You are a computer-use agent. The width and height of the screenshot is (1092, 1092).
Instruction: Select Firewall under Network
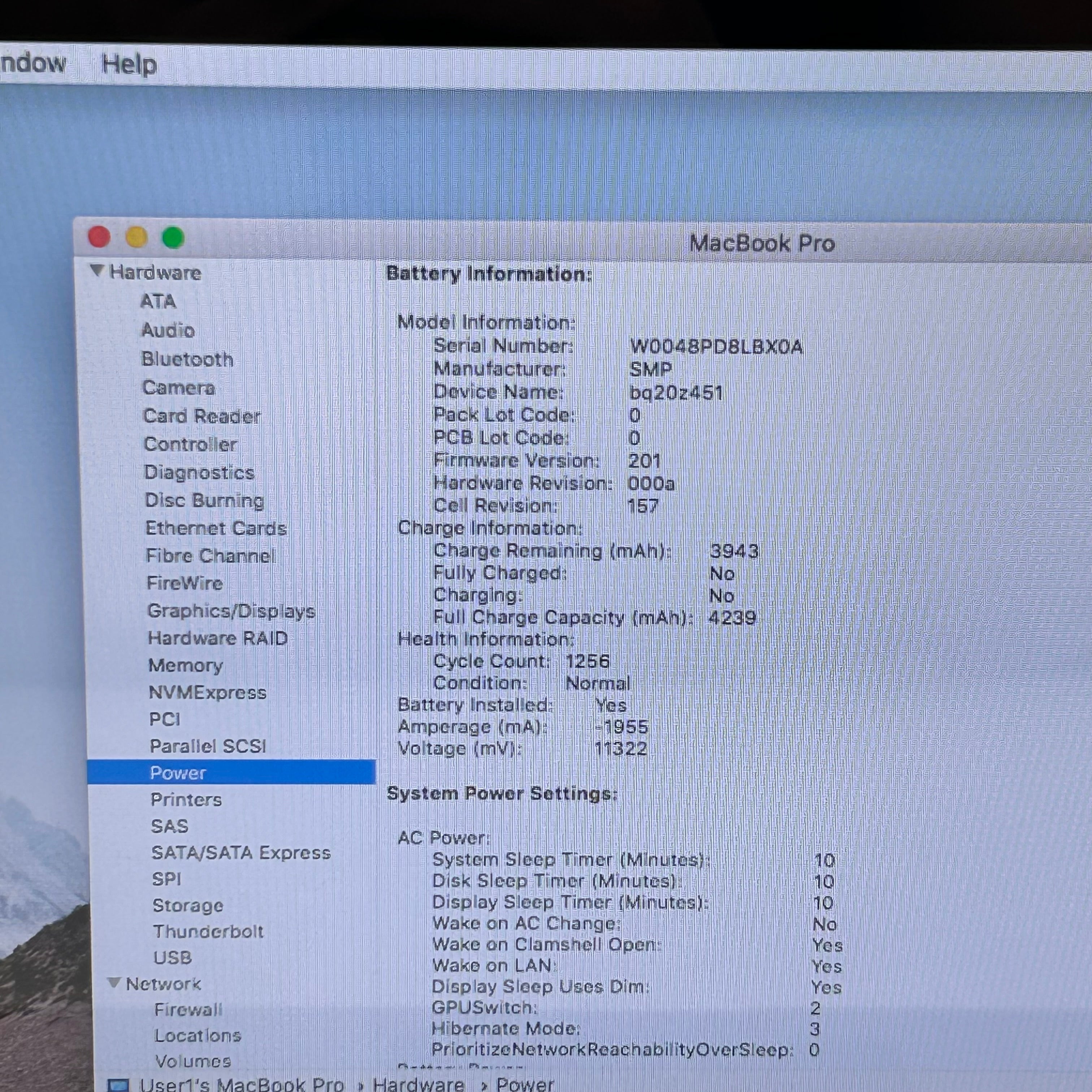[188, 1009]
